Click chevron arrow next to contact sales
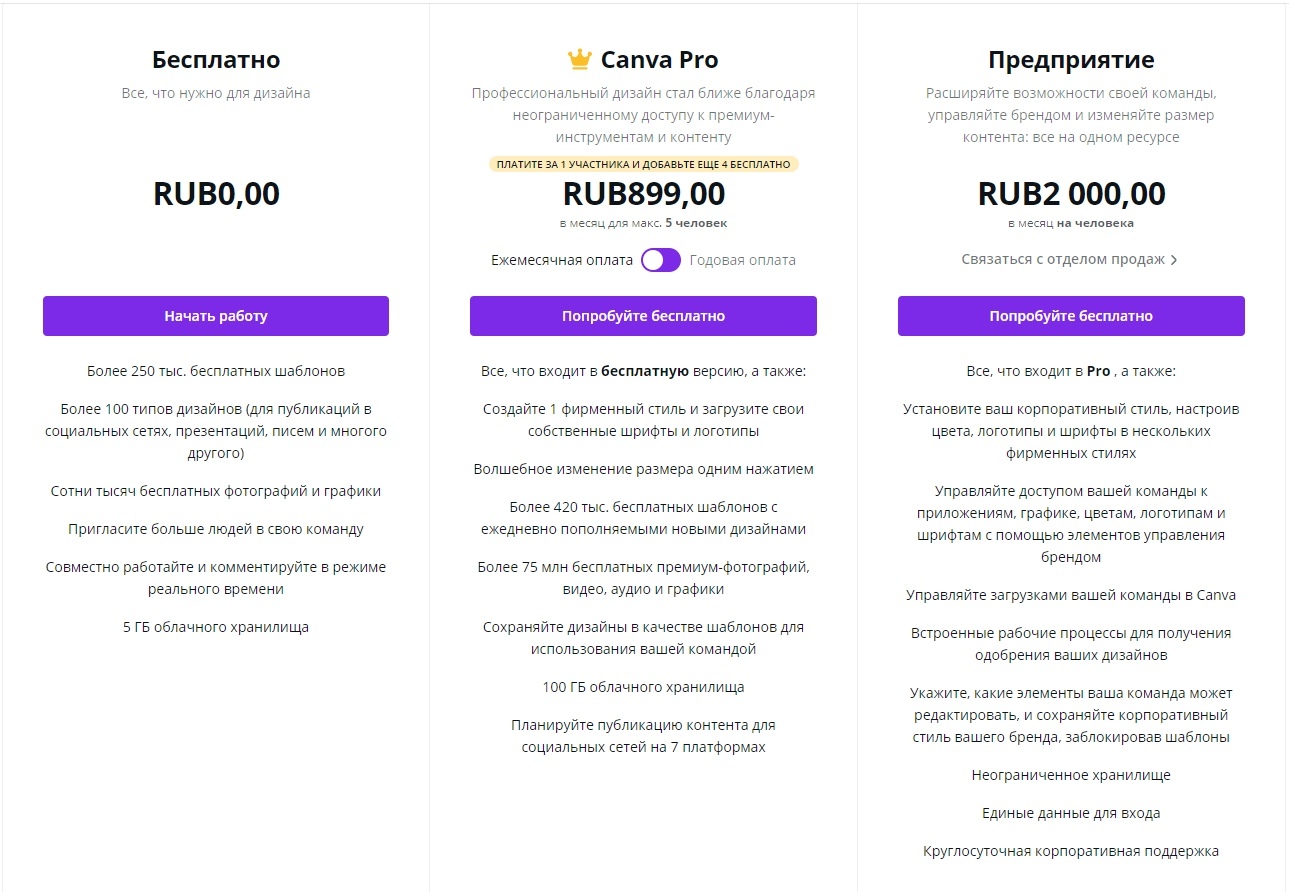Viewport: 1289px width, 892px height. point(1174,260)
